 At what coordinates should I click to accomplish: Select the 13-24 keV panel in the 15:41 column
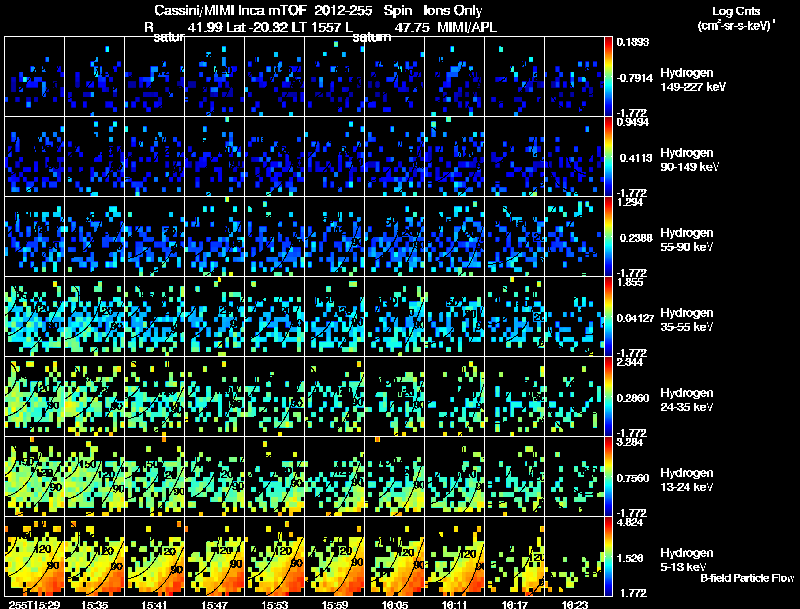155,476
